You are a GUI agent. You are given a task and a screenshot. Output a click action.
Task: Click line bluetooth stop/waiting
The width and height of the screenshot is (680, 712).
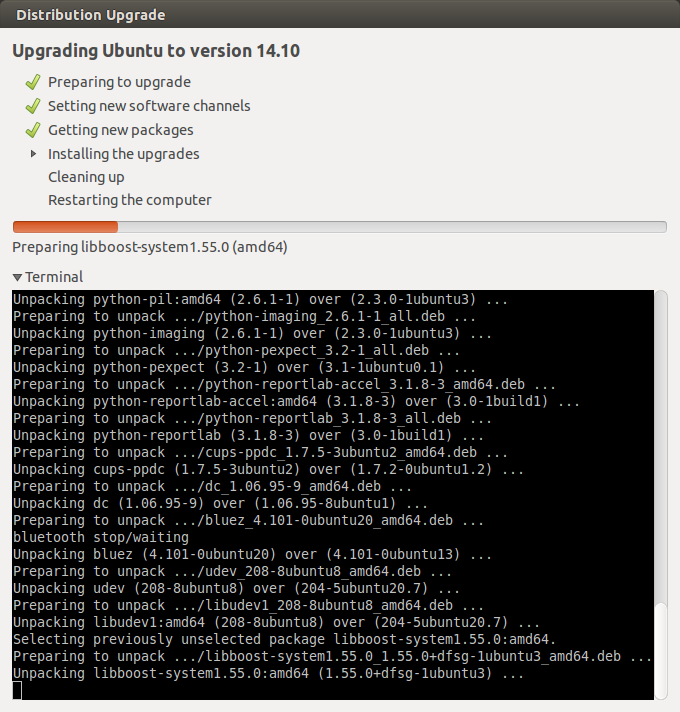pyautogui.click(x=101, y=538)
